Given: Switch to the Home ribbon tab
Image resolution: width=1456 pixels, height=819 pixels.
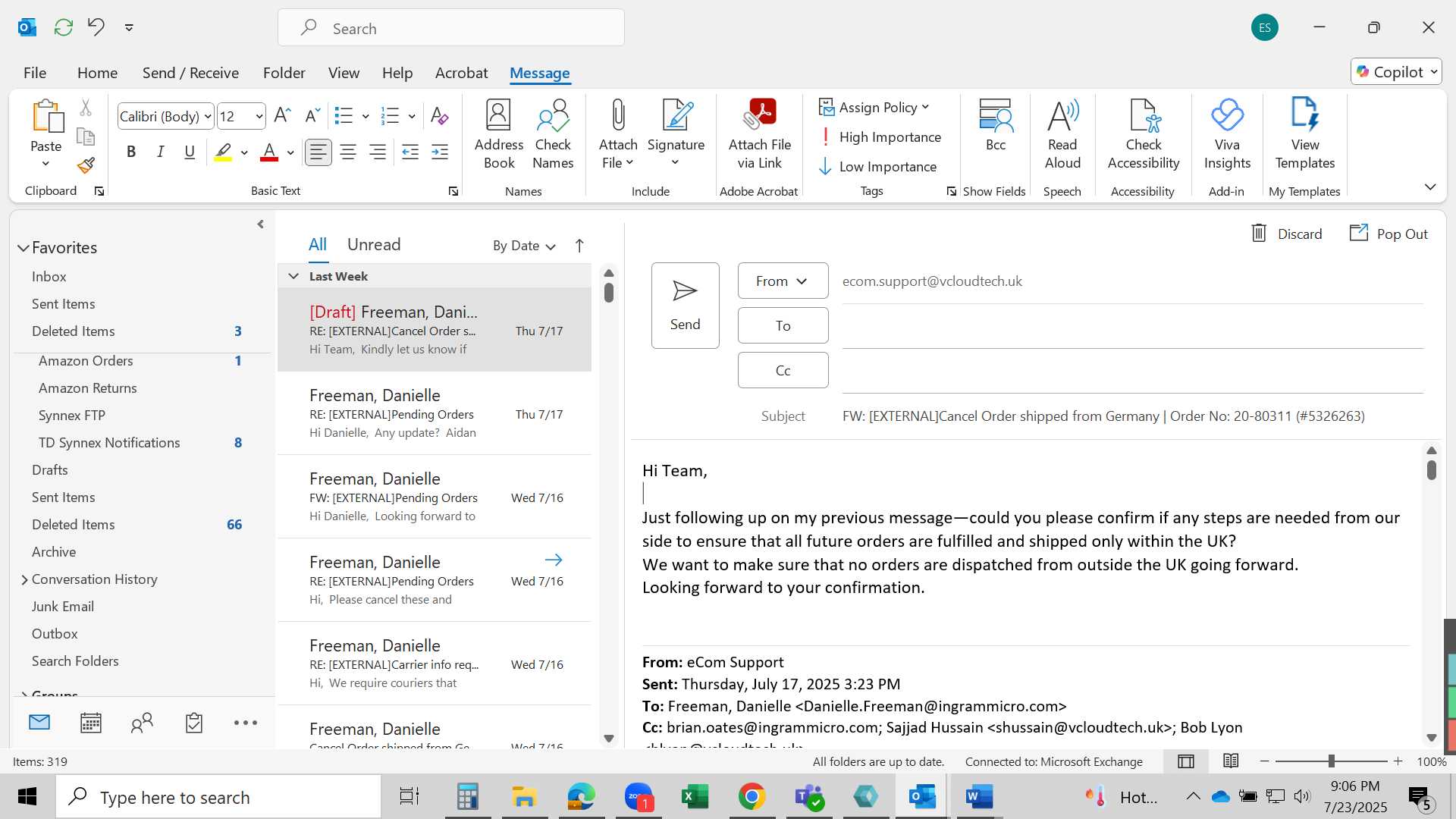Looking at the screenshot, I should click(97, 73).
